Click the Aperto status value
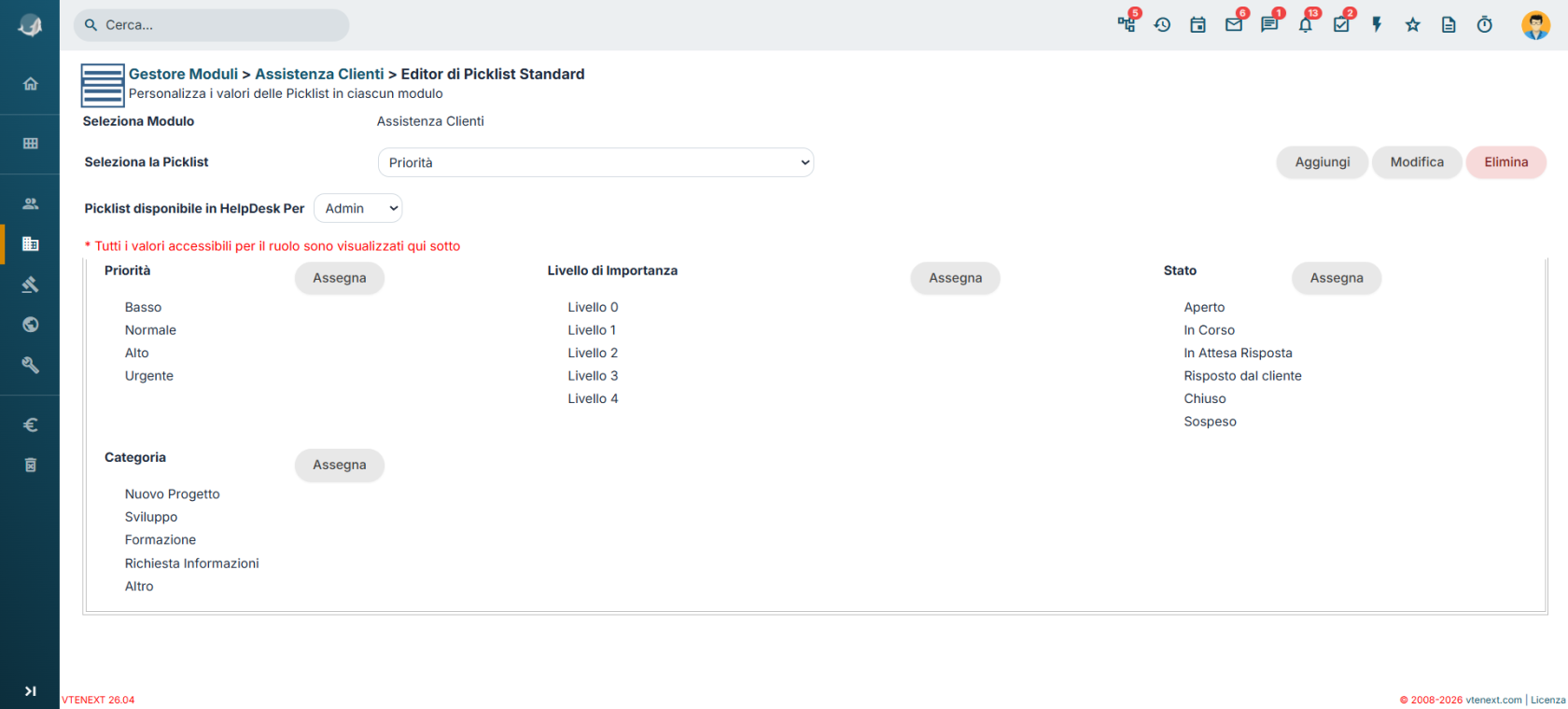 [1204, 307]
